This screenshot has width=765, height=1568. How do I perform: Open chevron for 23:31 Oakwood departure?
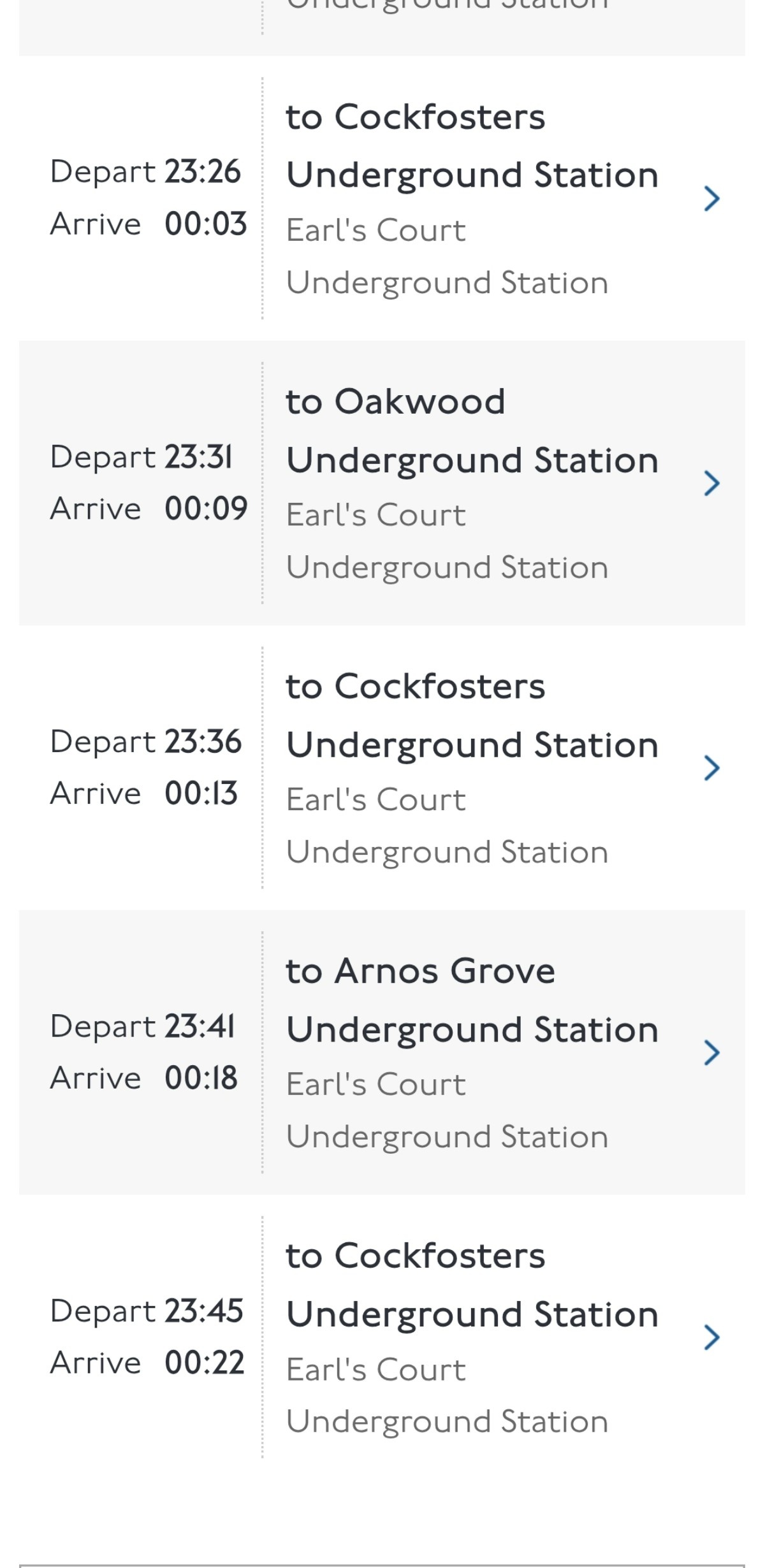pos(711,483)
